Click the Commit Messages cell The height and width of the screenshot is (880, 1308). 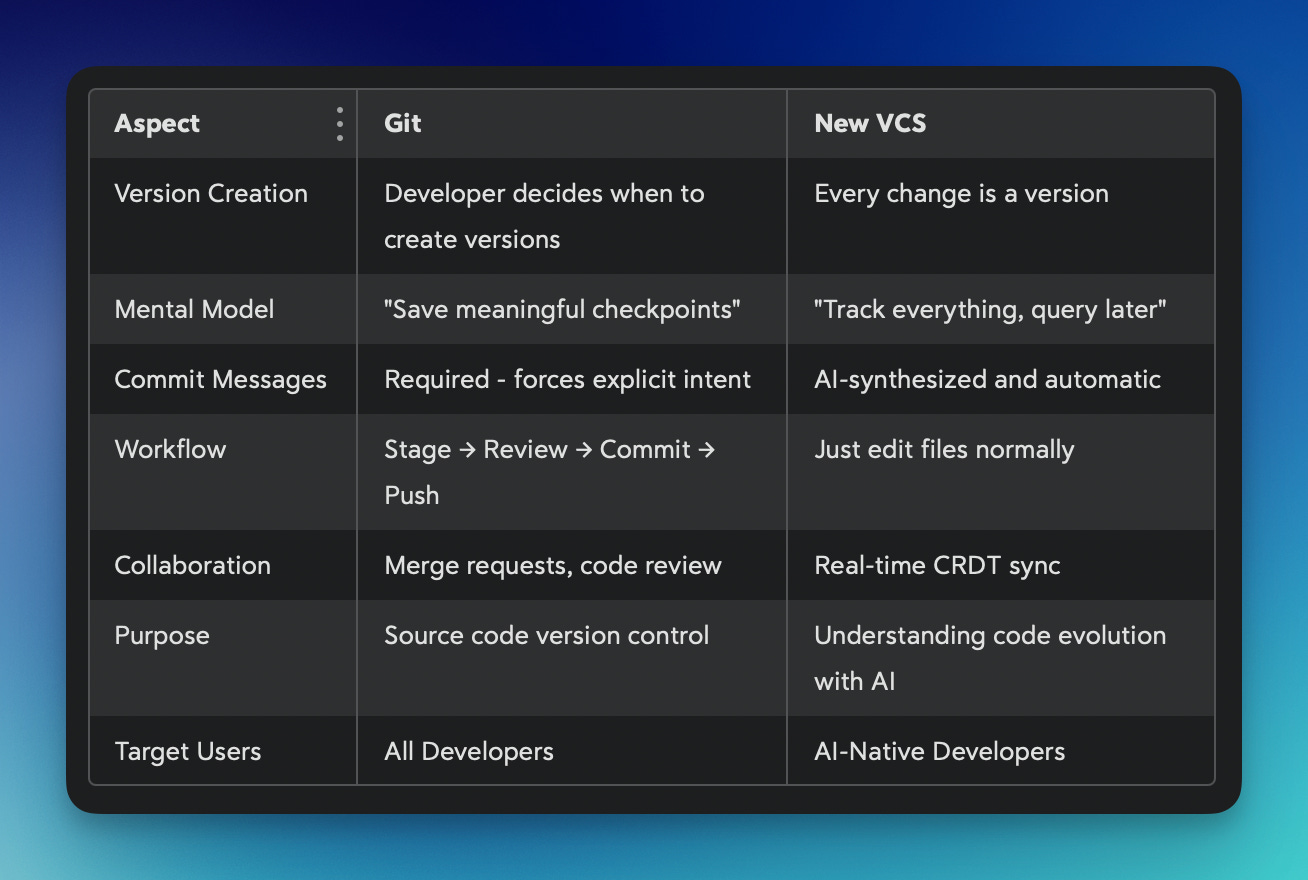click(223, 379)
